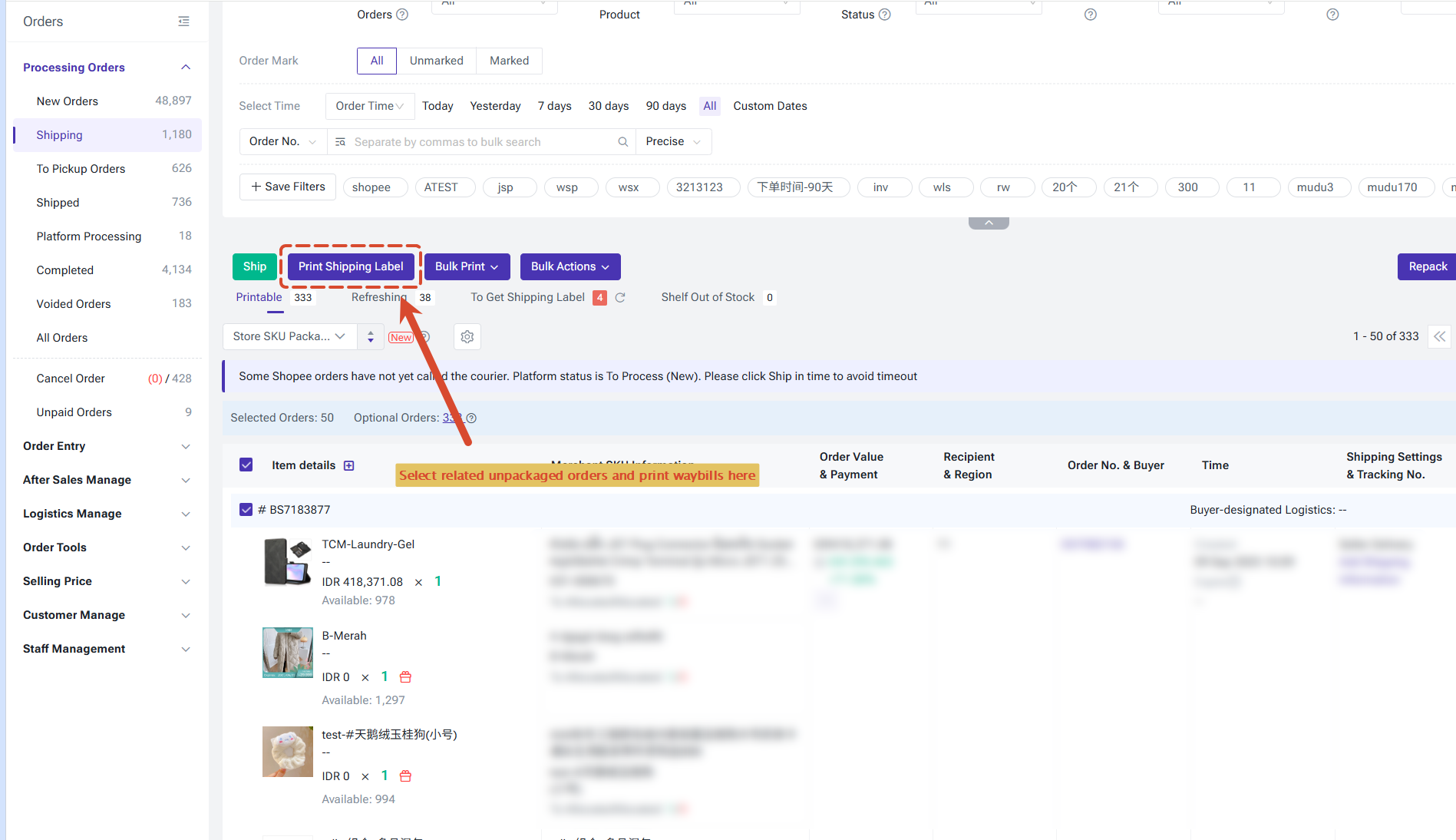Click the Print Shipping Label button
This screenshot has height=840, width=1456.
(351, 266)
